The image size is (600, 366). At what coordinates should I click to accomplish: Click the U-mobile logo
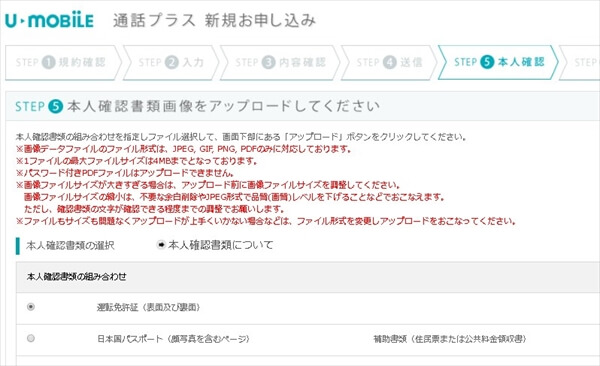pyautogui.click(x=49, y=20)
